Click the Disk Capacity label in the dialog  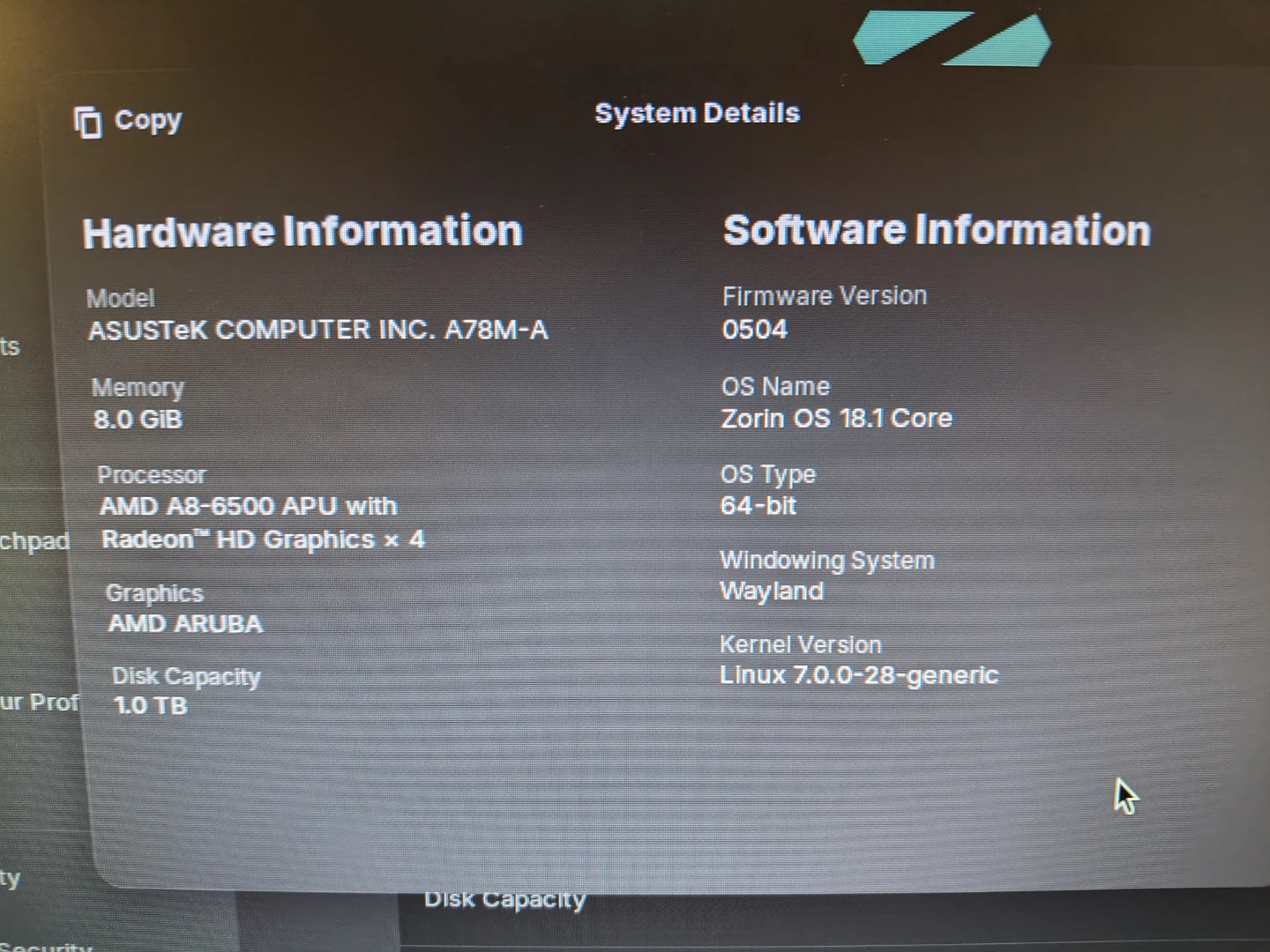click(186, 676)
